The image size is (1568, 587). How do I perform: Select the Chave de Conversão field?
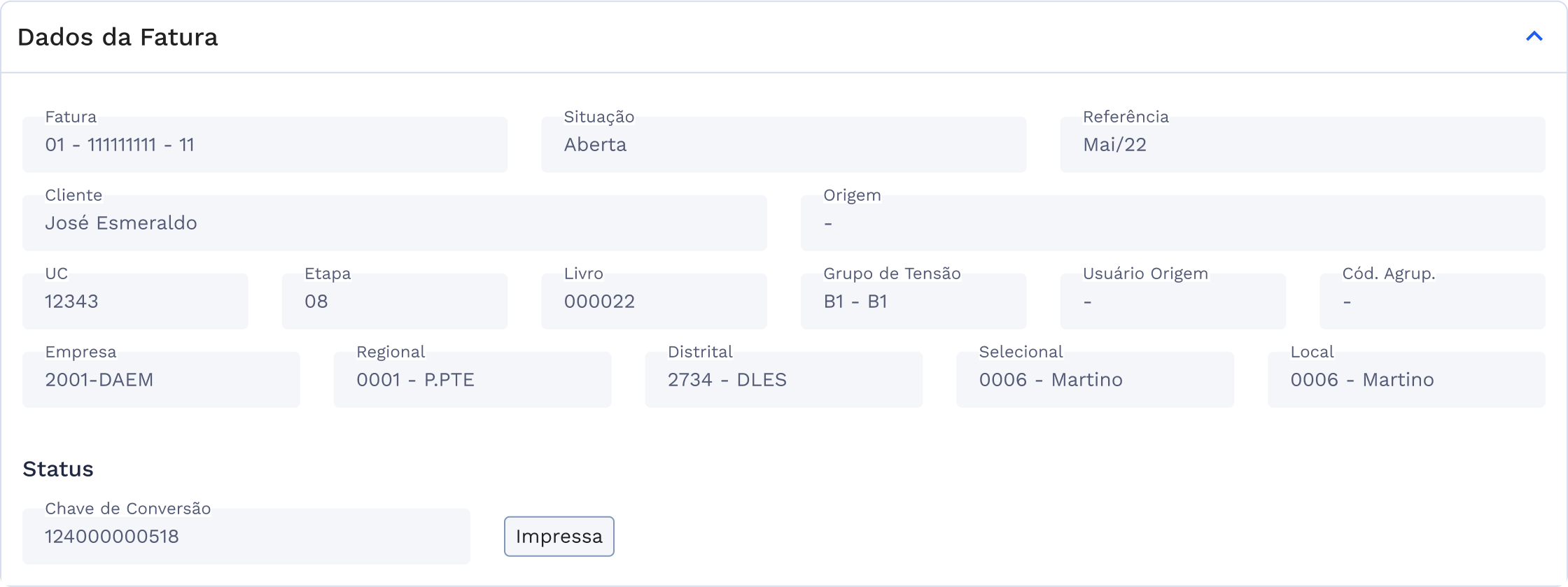pyautogui.click(x=246, y=536)
